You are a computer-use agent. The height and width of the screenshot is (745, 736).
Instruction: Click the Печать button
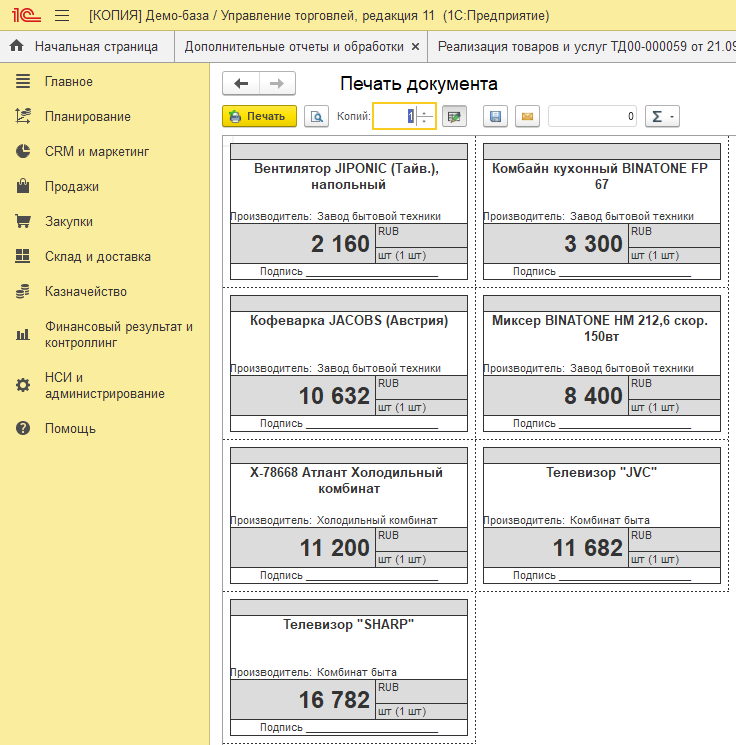pos(259,116)
